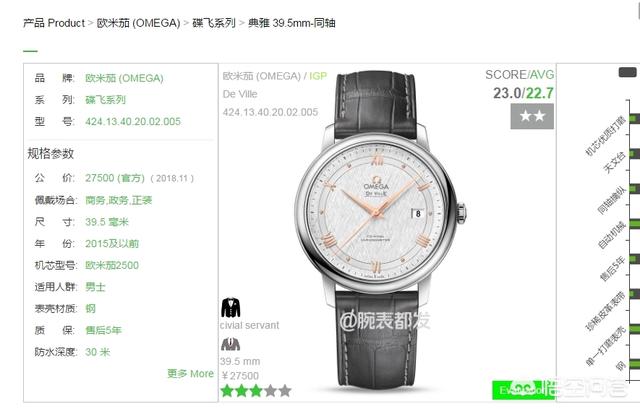Click the 更多 More link
Image resolution: width=640 pixels, height=409 pixels.
pos(191,373)
